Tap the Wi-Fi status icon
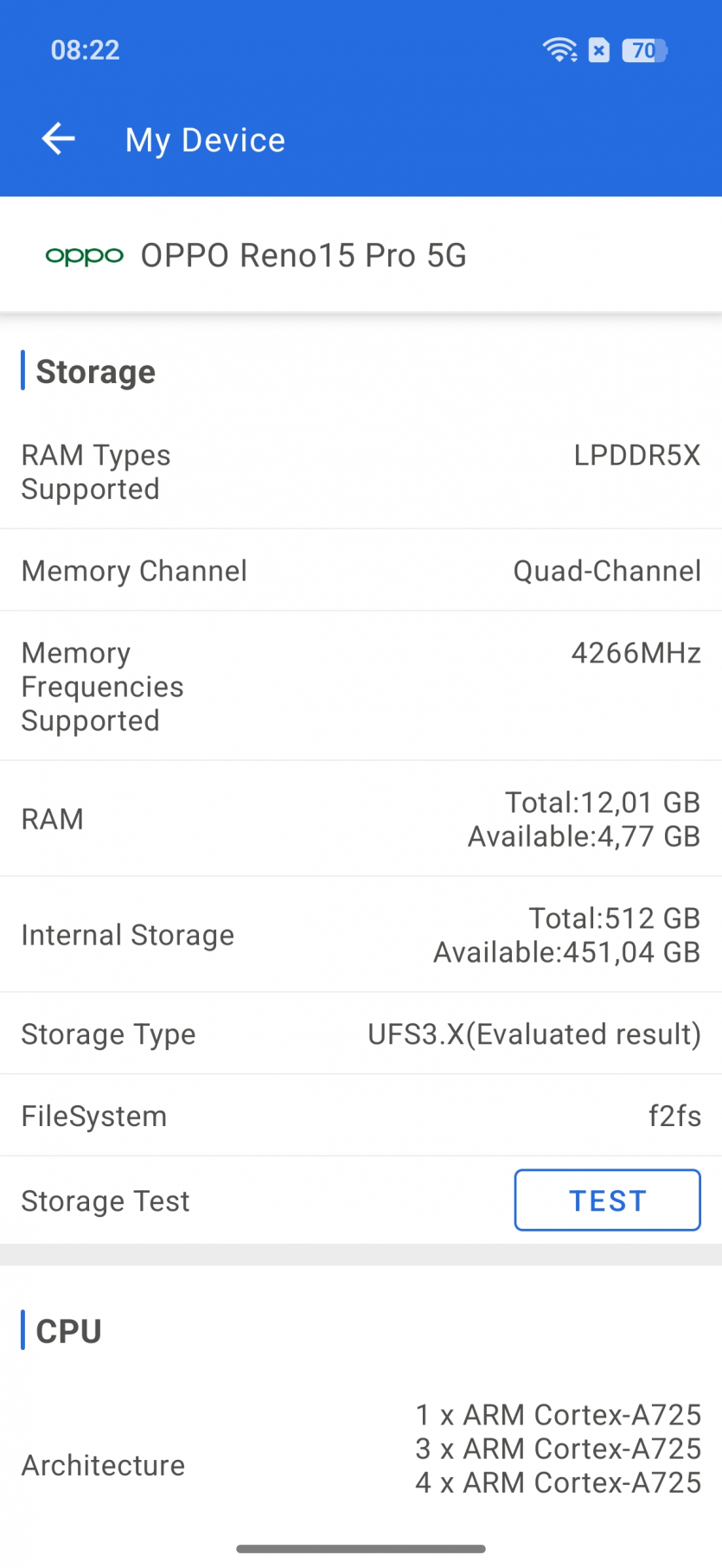This screenshot has width=722, height=1568. (559, 50)
